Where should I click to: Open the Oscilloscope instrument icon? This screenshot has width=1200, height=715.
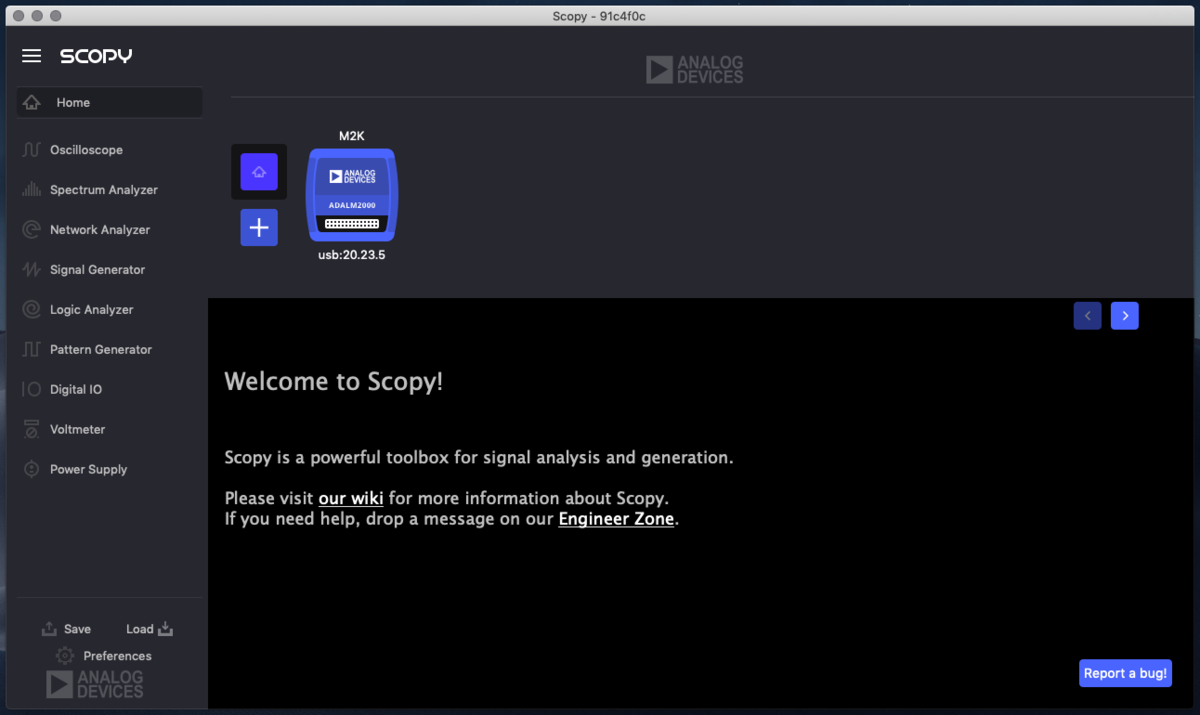[31, 150]
